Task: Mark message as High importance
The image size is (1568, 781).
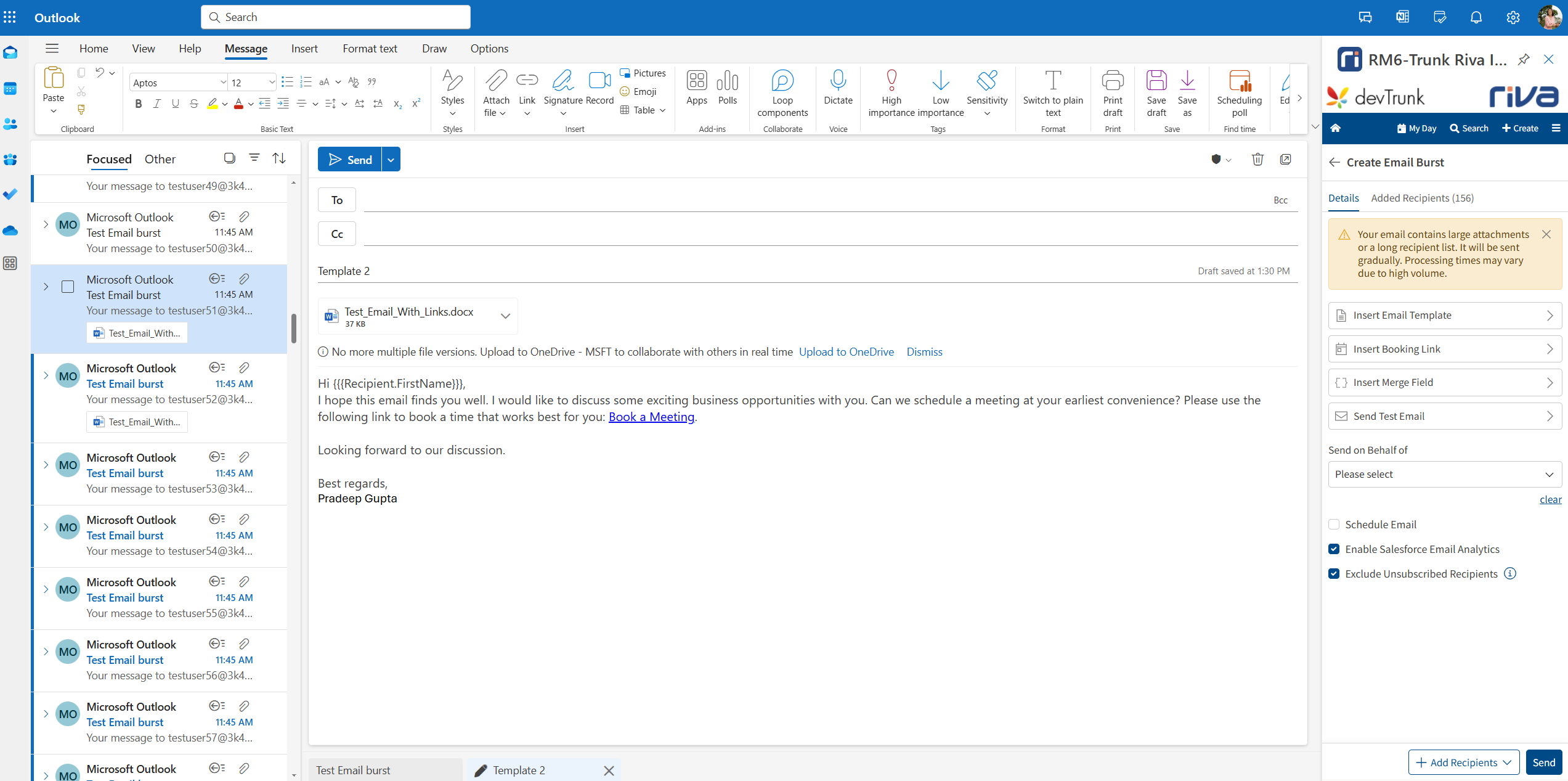Action: pyautogui.click(x=891, y=81)
